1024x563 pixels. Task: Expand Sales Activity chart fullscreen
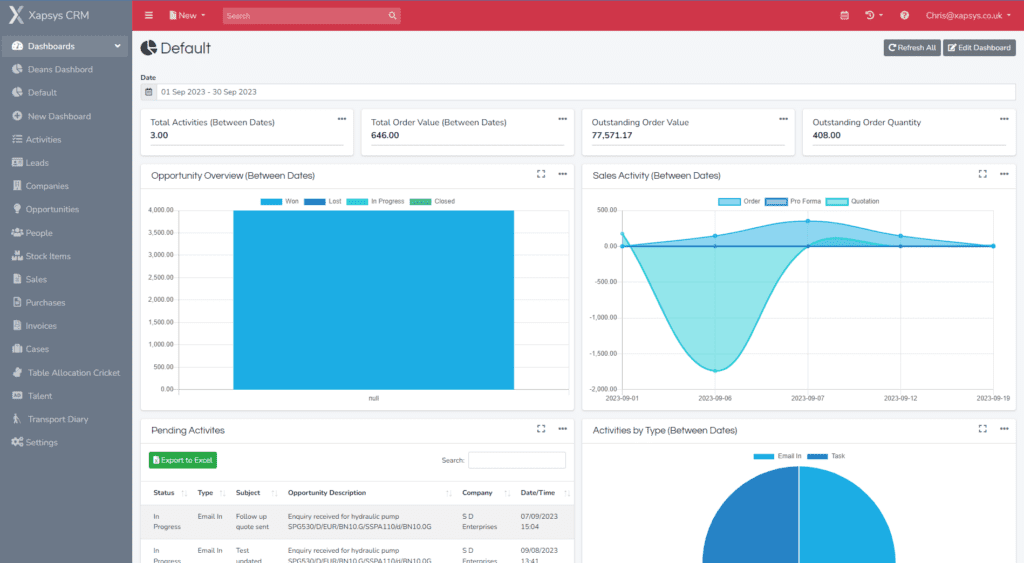[x=982, y=174]
